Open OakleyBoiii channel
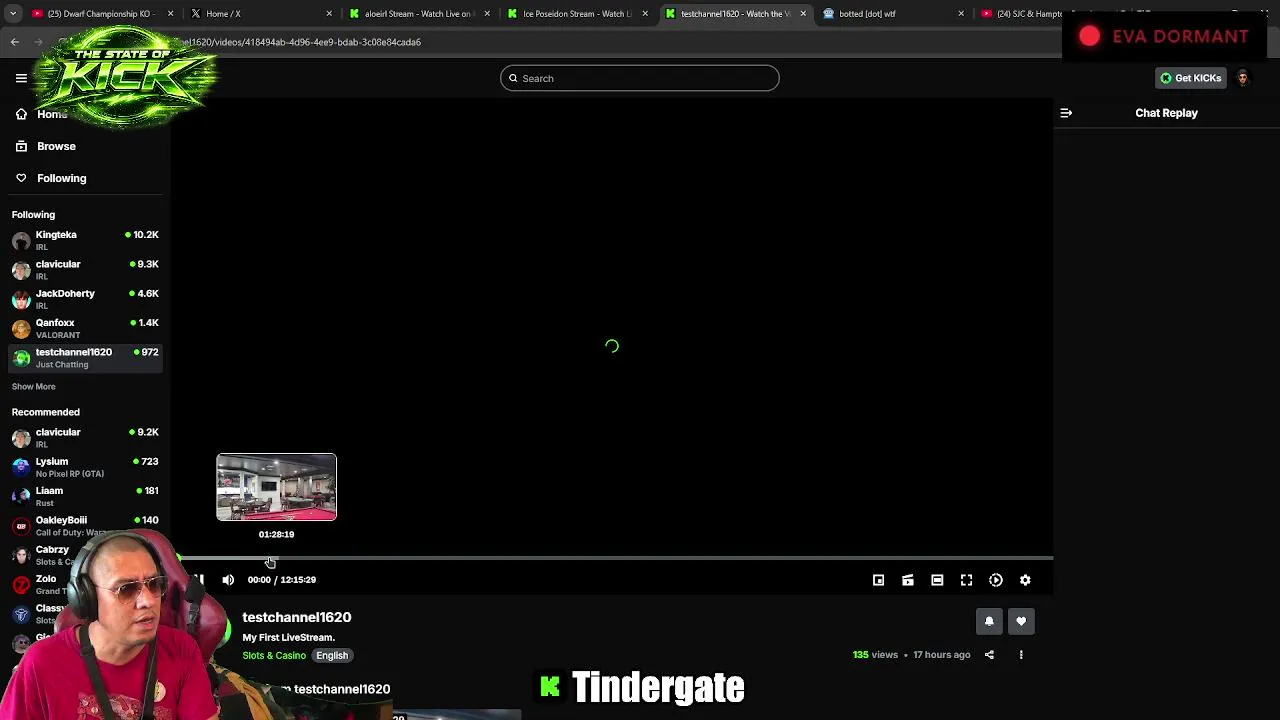The height and width of the screenshot is (720, 1280). pyautogui.click(x=85, y=525)
